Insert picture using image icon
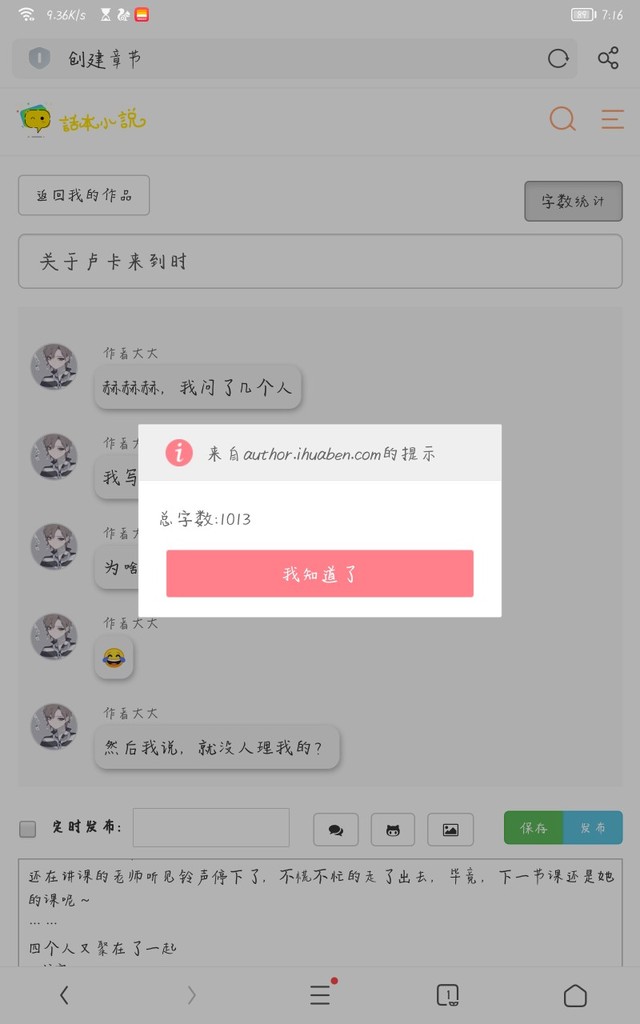 tap(450, 829)
